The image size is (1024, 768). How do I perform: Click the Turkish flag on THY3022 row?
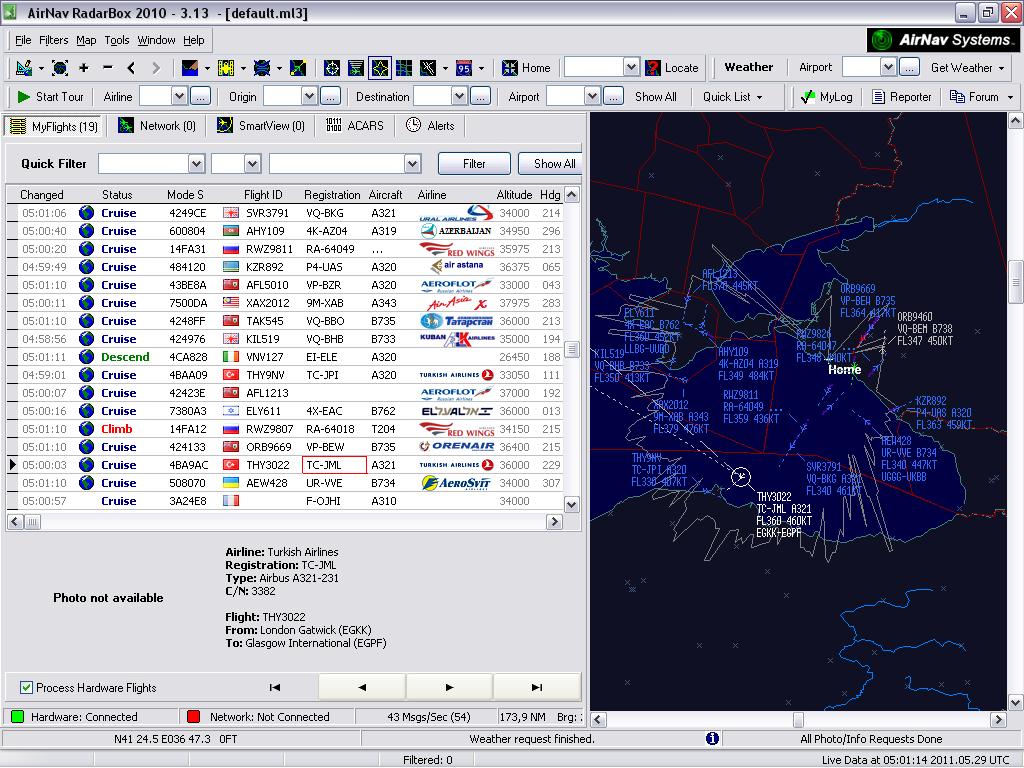pos(231,465)
